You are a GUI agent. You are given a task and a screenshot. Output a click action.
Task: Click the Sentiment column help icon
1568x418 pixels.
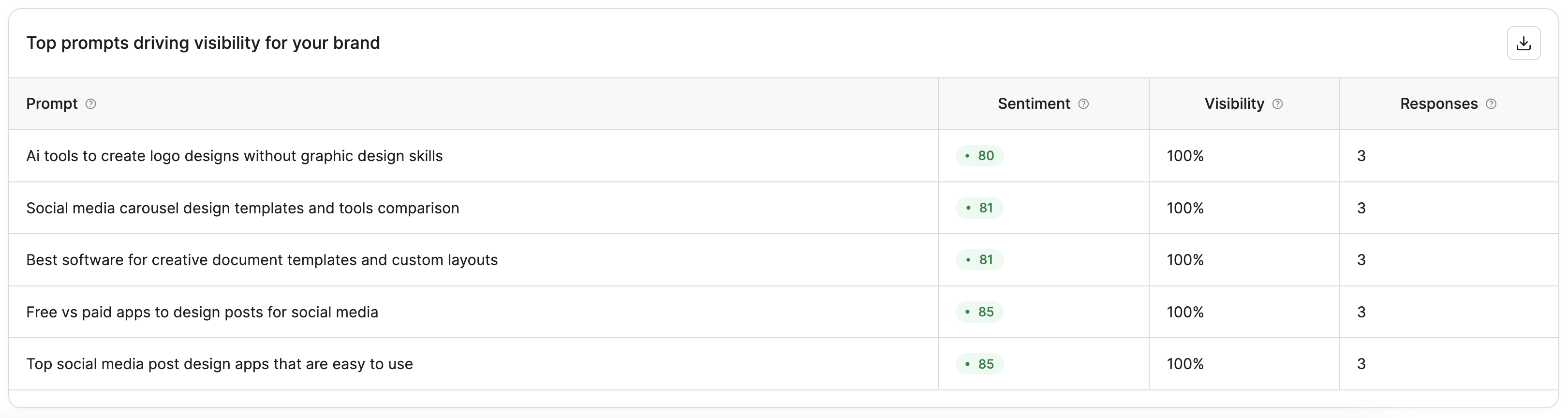pyautogui.click(x=1083, y=104)
